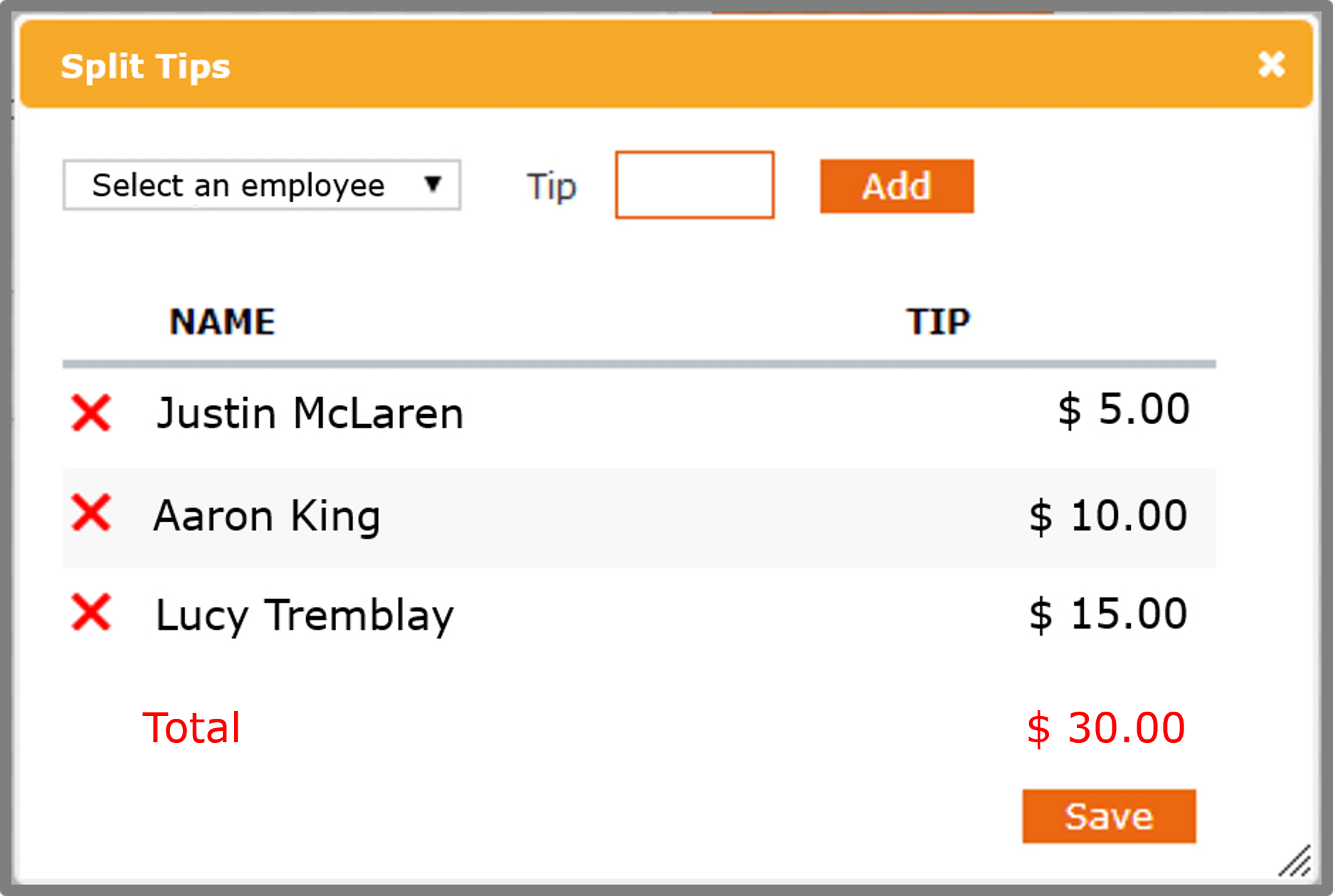This screenshot has height=896, width=1333.
Task: Click the $ 5.00 tip amount
Action: click(1123, 409)
